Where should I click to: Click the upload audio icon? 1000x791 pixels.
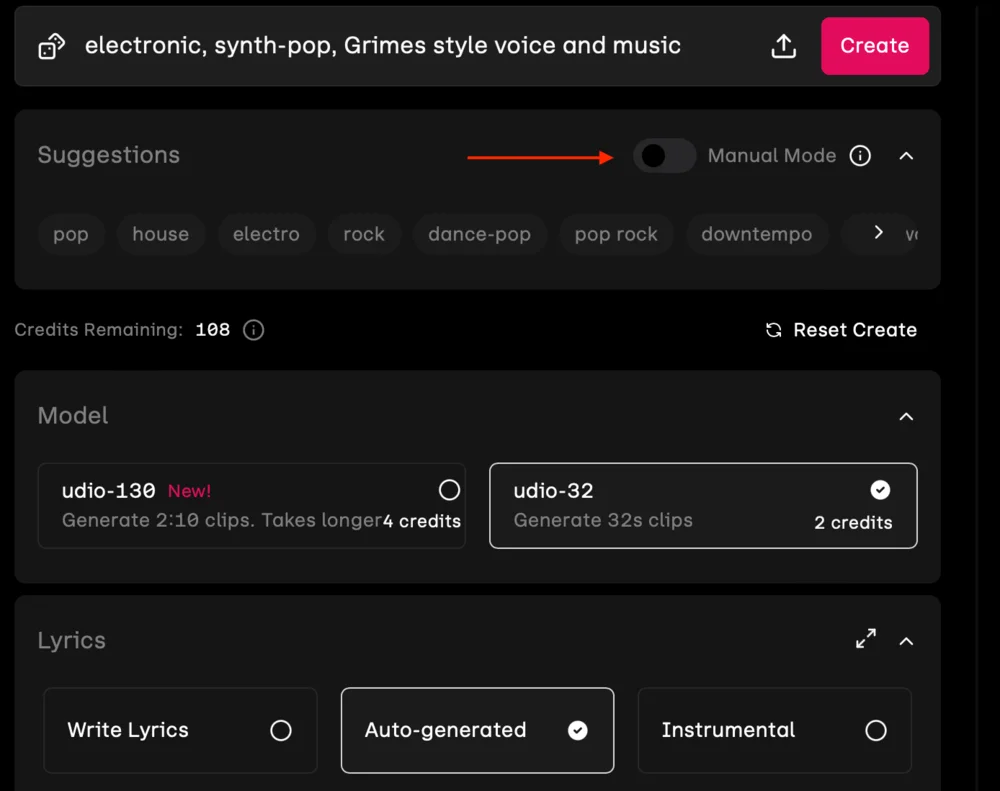pos(784,46)
